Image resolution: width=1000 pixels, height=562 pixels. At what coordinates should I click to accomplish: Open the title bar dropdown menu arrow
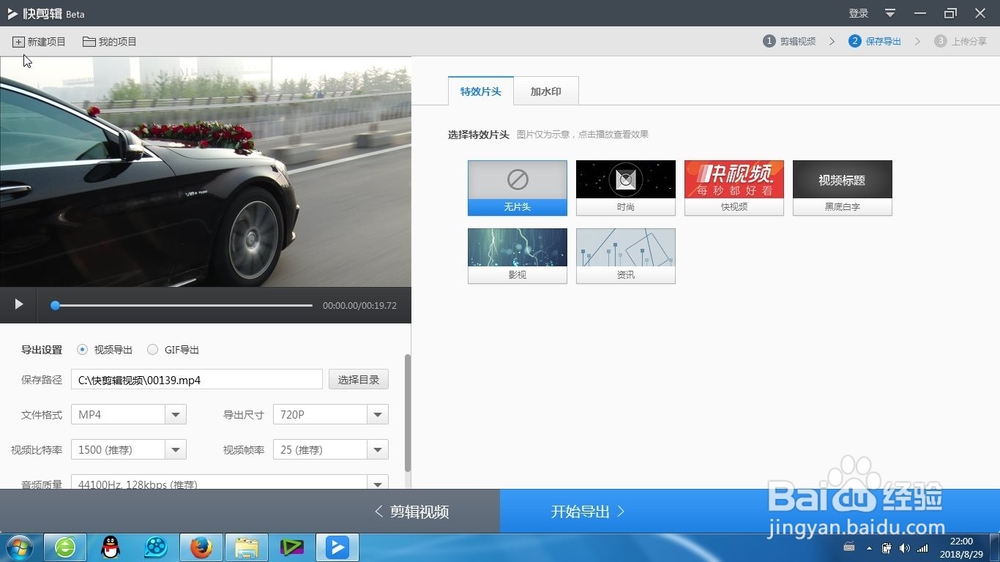(x=890, y=13)
